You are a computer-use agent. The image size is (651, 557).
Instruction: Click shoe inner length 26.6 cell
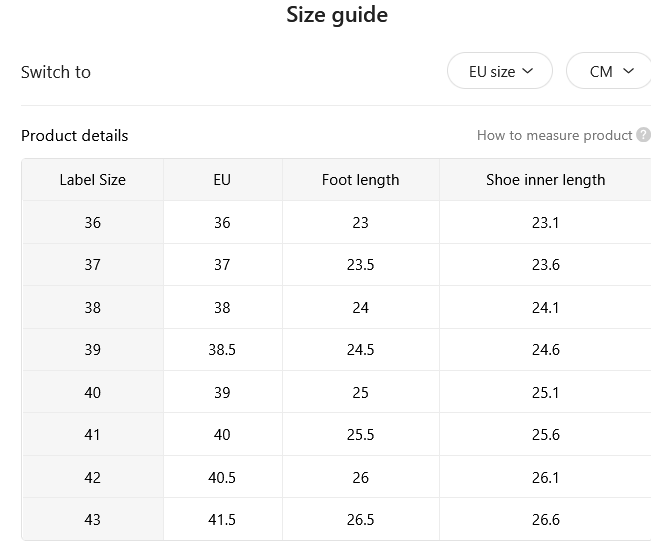[546, 520]
